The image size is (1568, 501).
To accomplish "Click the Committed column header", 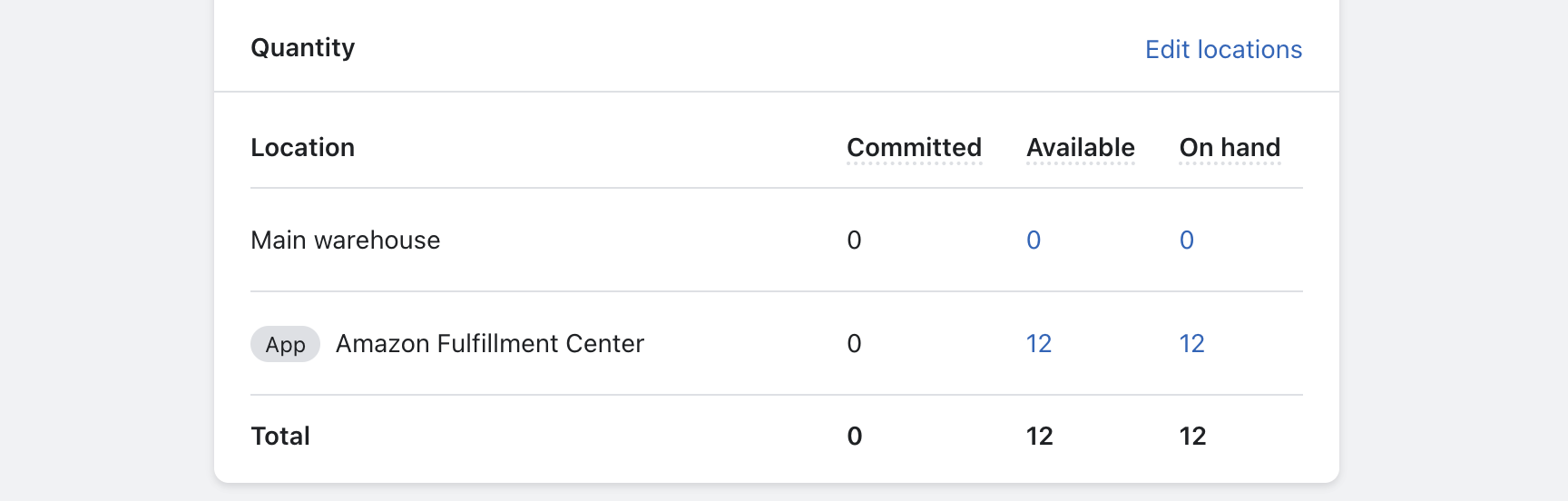I will click(x=914, y=148).
